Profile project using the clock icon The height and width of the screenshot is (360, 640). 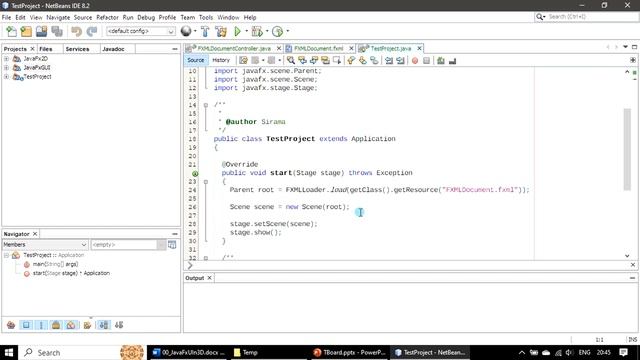(278, 31)
